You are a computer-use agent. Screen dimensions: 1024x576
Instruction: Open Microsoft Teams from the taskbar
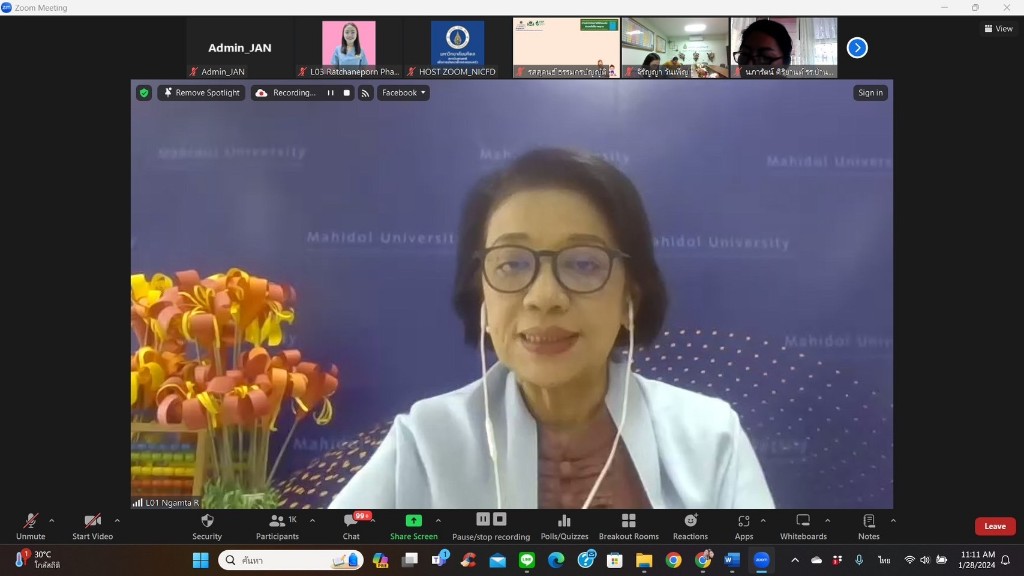(x=440, y=560)
